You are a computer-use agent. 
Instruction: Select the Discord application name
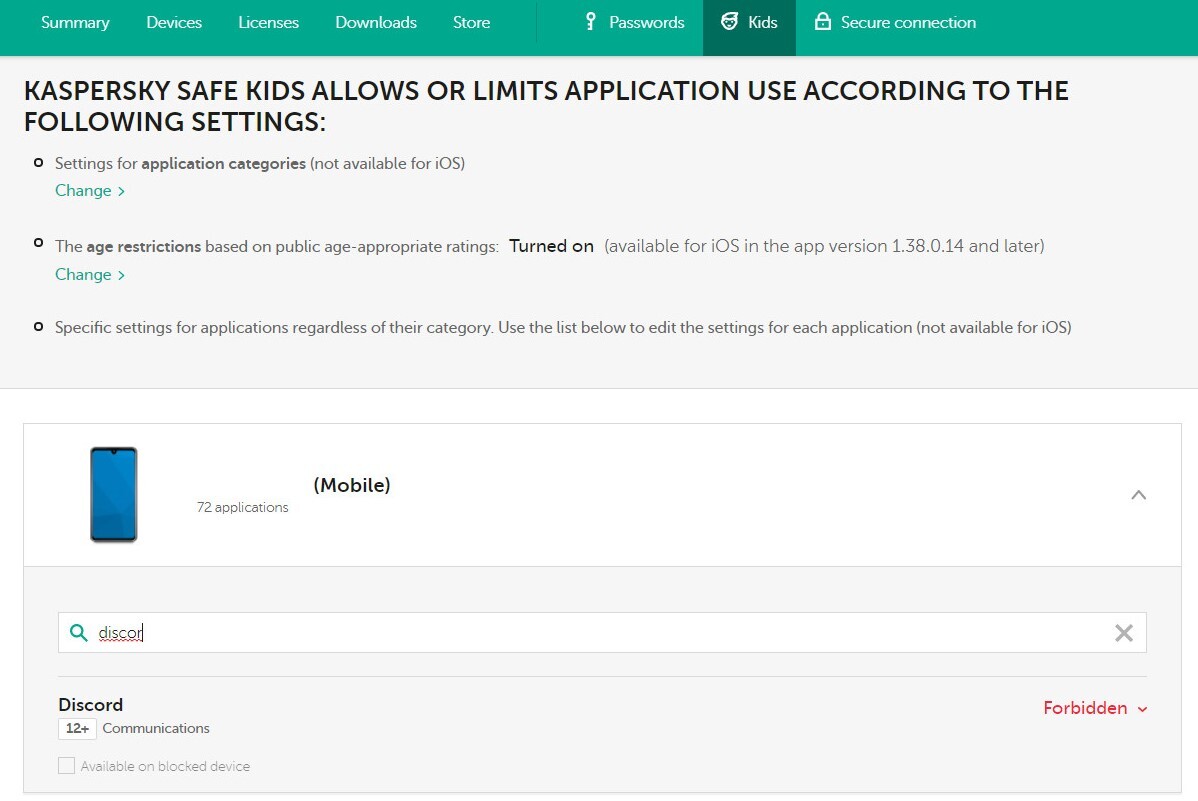click(91, 705)
